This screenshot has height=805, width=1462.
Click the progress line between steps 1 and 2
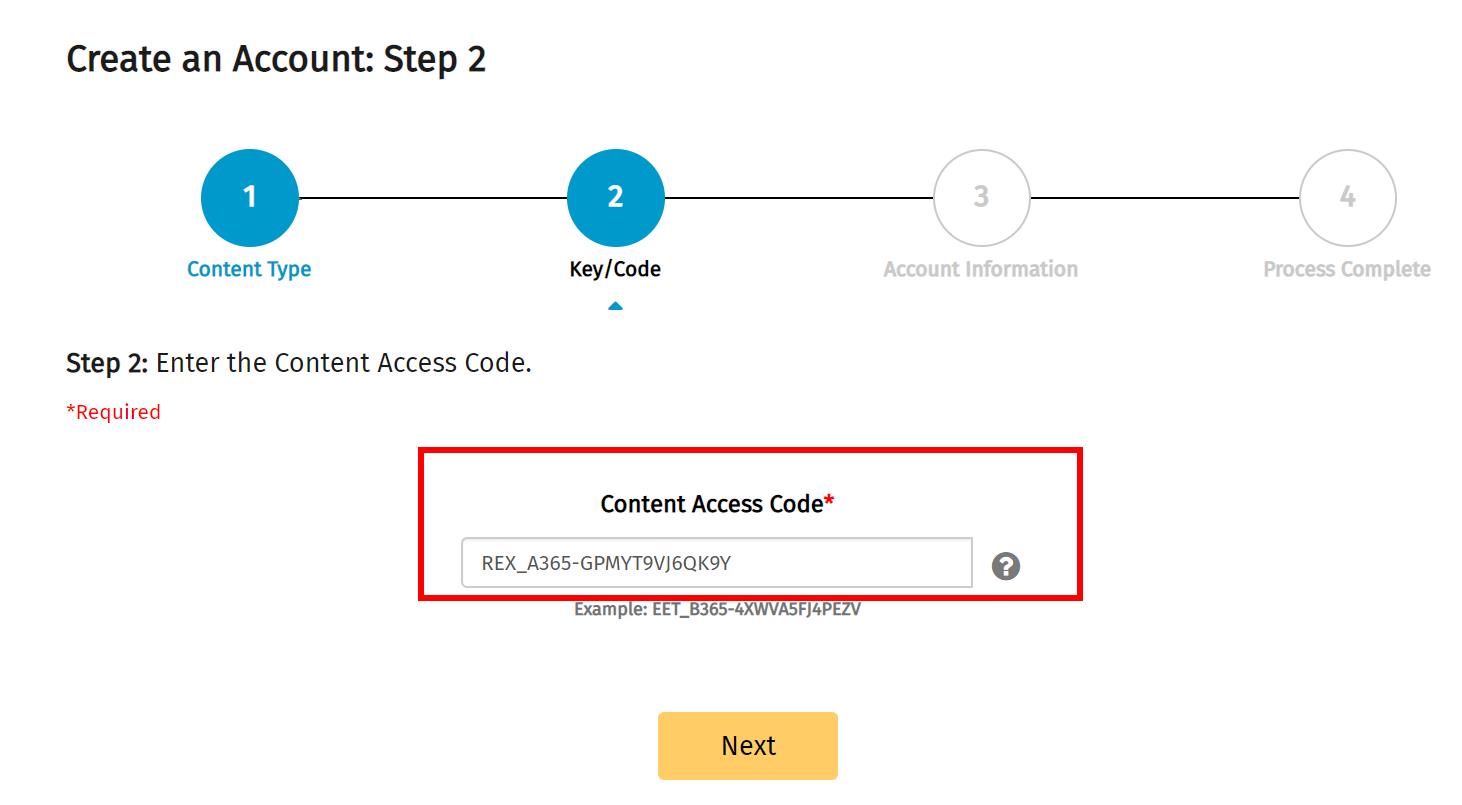433,198
